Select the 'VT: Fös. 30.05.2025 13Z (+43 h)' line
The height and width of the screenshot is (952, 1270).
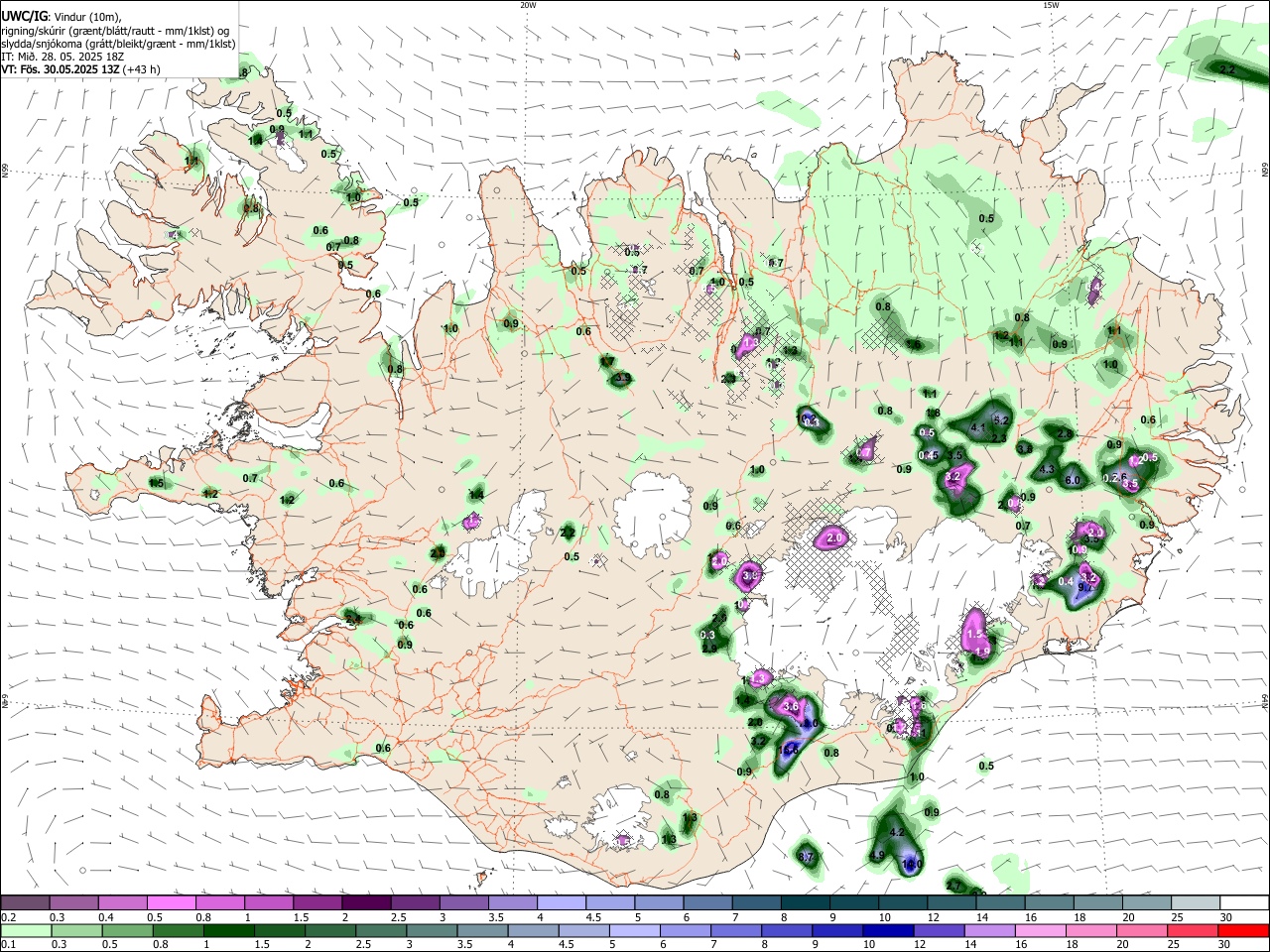pyautogui.click(x=81, y=69)
